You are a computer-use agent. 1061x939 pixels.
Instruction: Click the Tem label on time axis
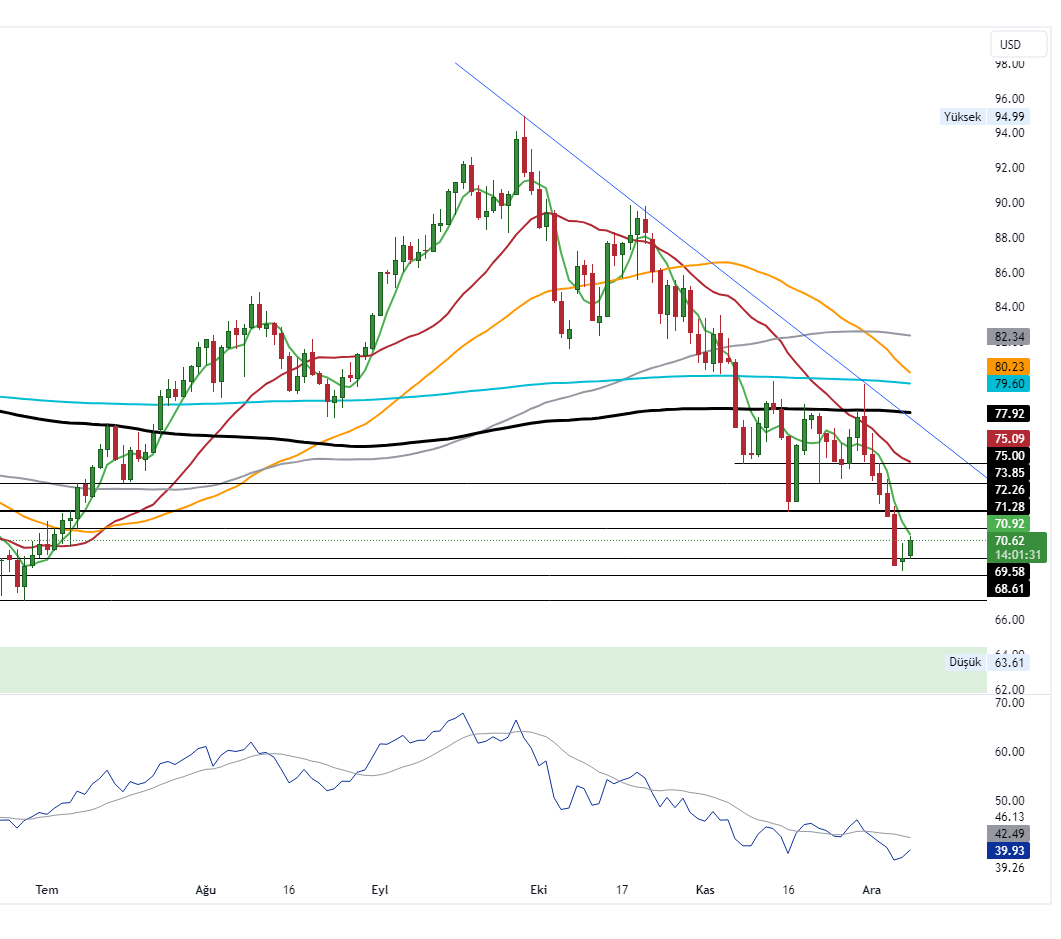46,889
